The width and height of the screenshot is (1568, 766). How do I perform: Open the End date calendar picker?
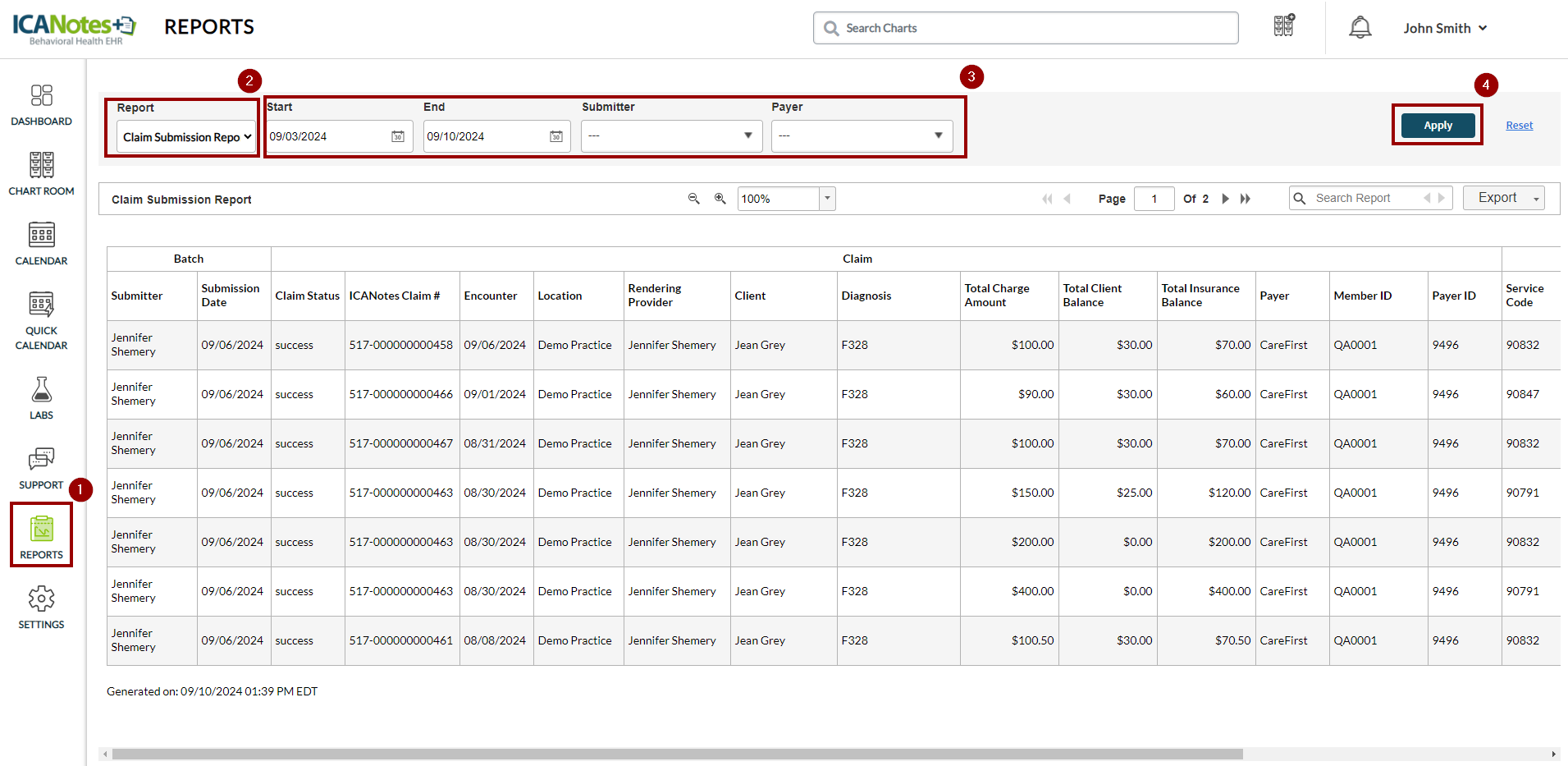tap(556, 136)
